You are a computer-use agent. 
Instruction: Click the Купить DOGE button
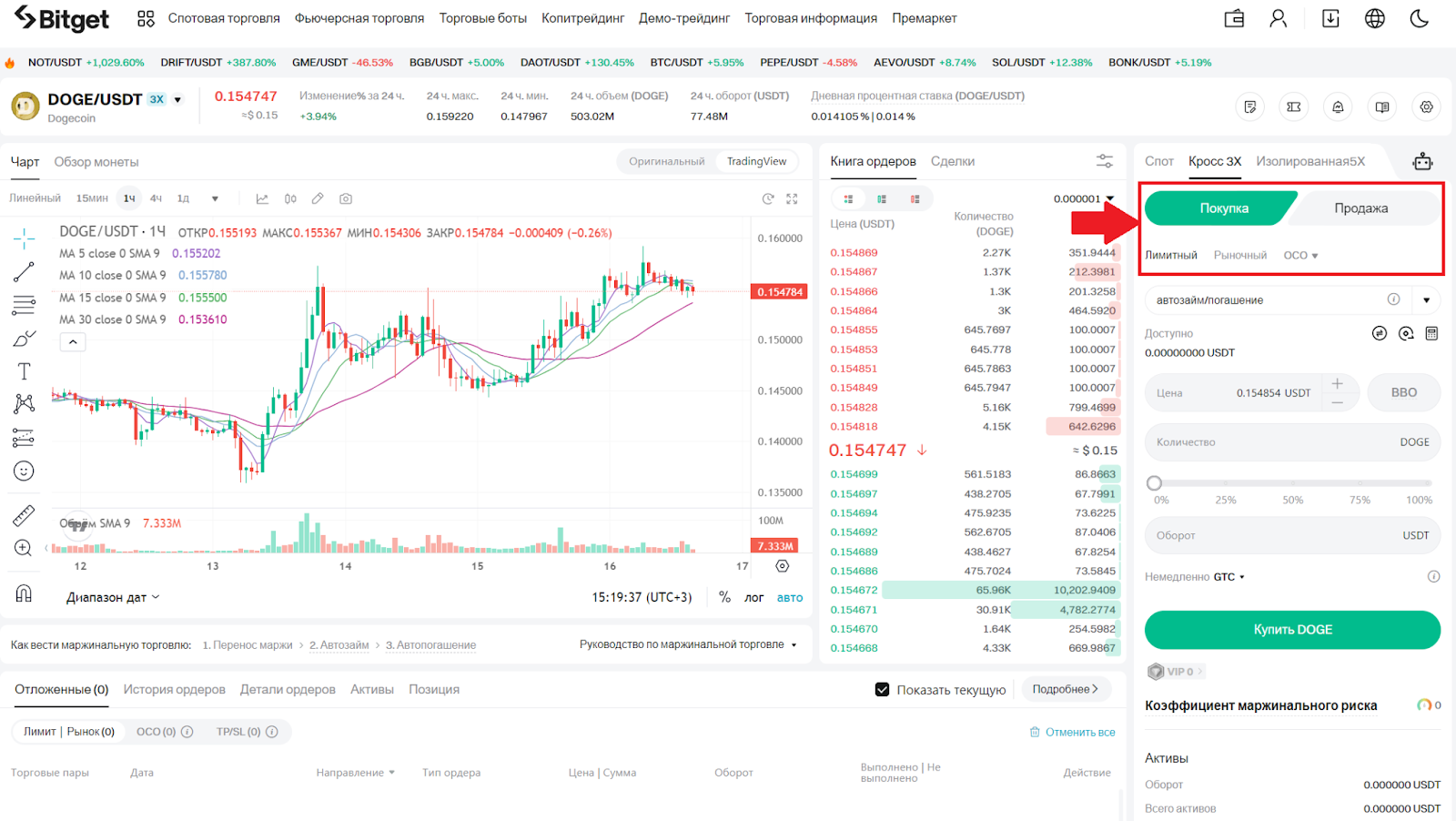[x=1292, y=630]
